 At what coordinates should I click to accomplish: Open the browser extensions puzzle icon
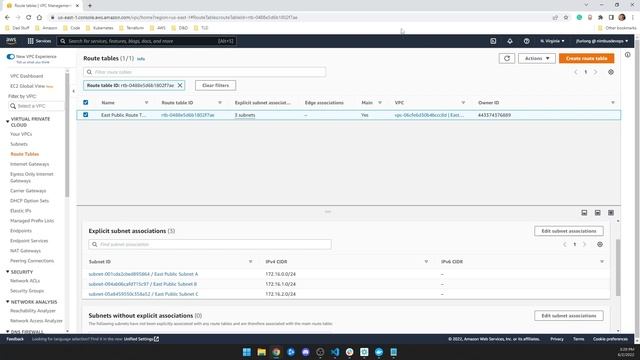coord(600,18)
